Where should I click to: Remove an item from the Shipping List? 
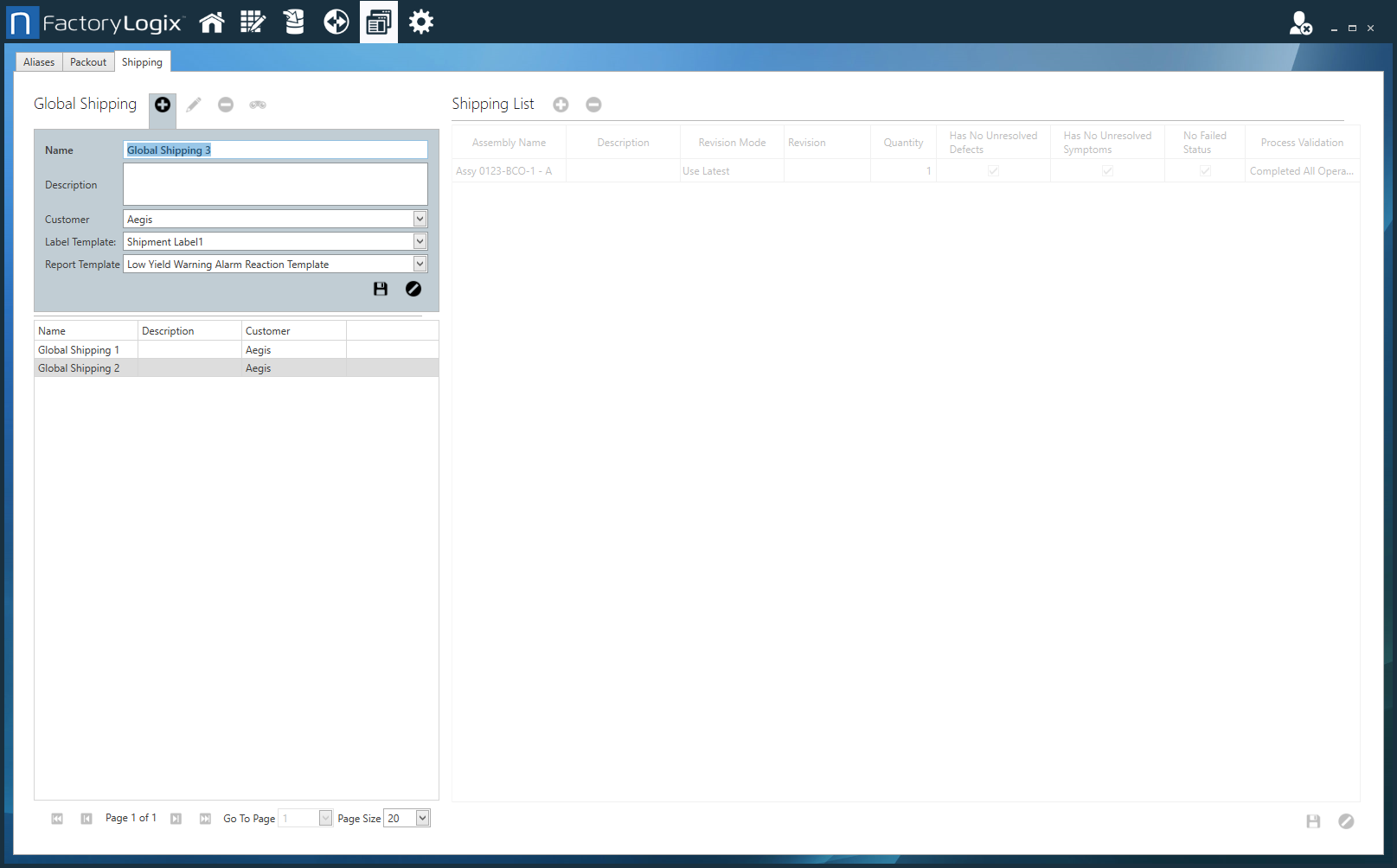(593, 105)
